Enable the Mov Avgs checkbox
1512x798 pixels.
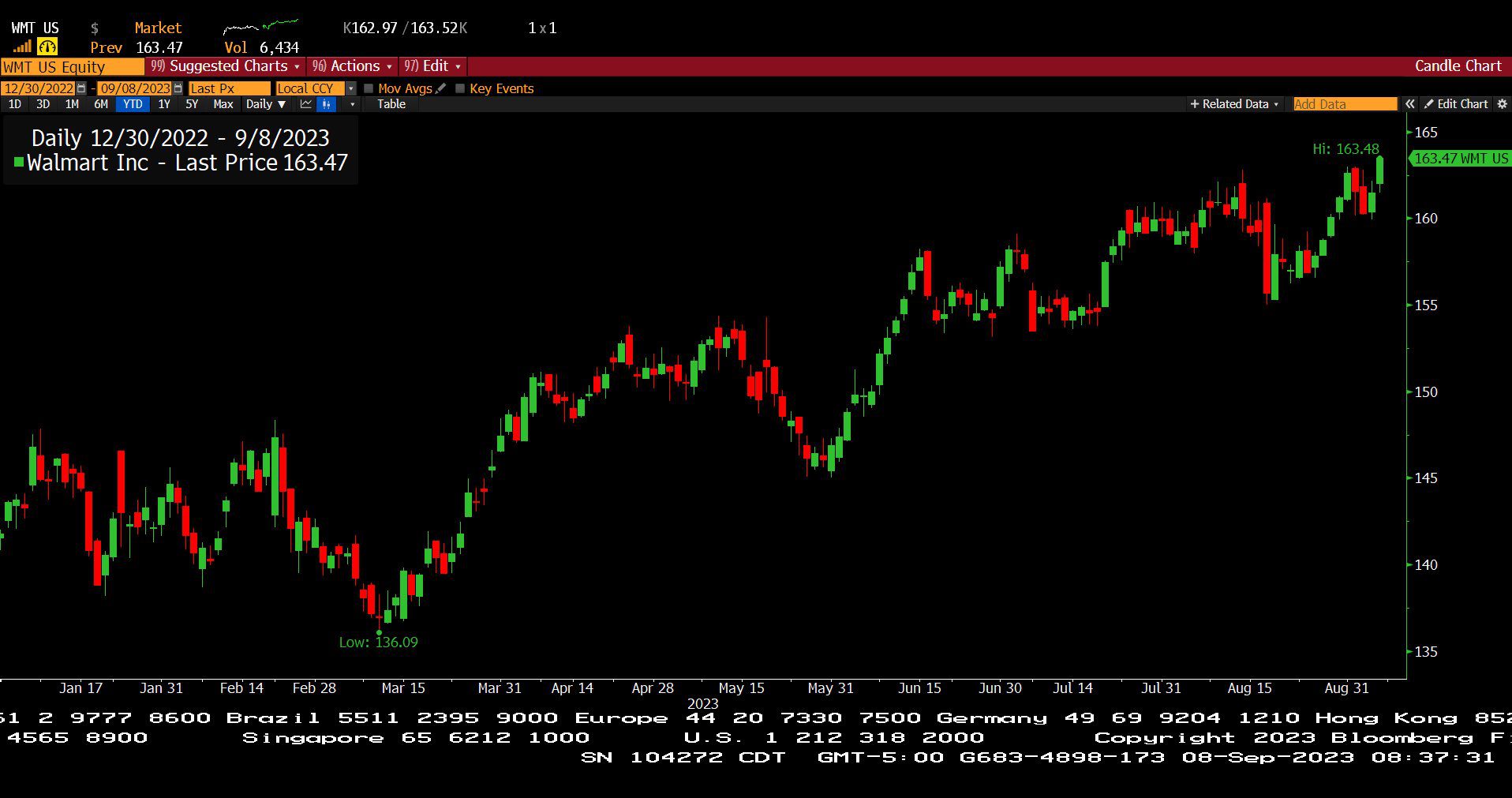(369, 88)
